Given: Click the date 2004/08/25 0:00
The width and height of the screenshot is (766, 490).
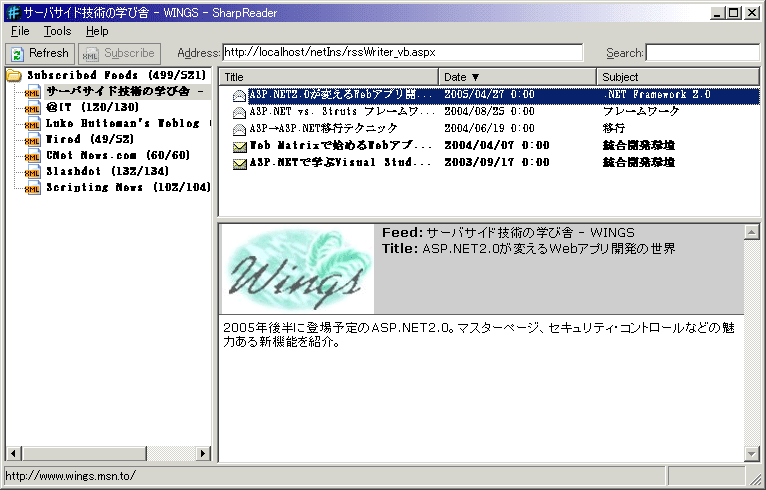Looking at the screenshot, I should tap(489, 111).
